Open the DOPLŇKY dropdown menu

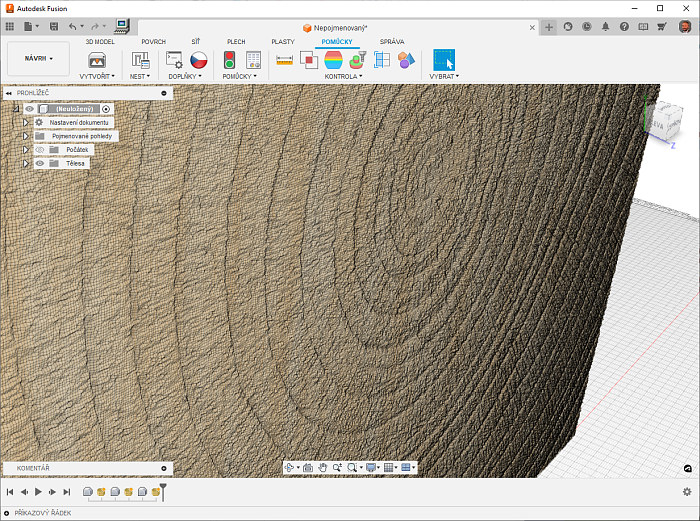[x=185, y=76]
